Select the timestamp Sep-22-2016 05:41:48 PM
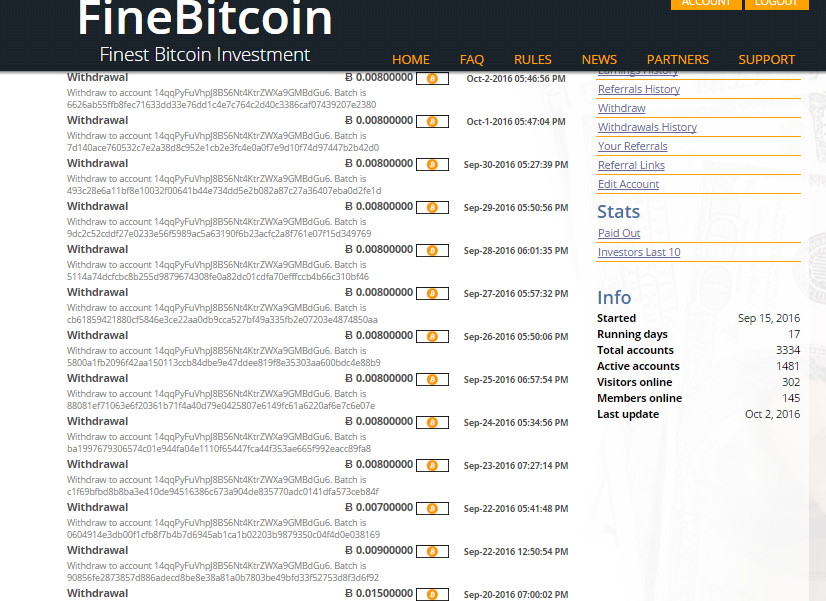The width and height of the screenshot is (826, 601). coord(516,509)
